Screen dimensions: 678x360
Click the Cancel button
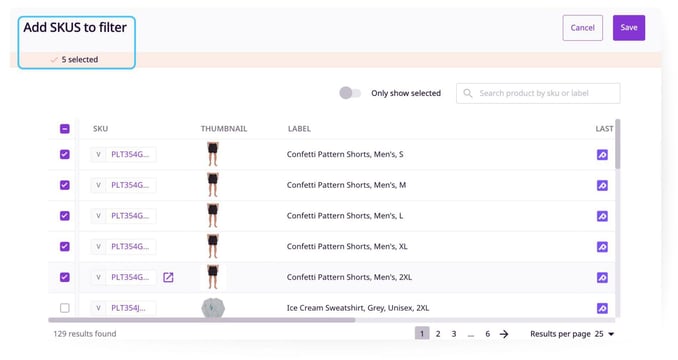pos(582,28)
